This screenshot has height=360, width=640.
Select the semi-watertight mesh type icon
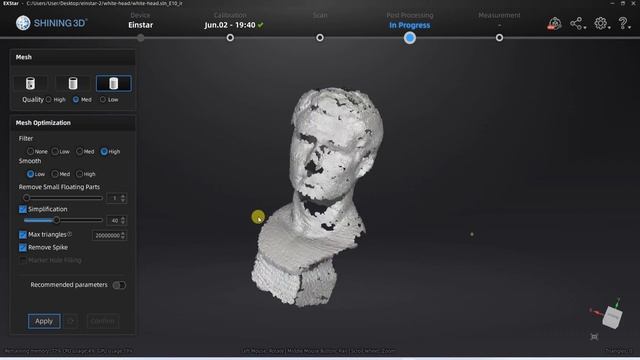pos(73,83)
